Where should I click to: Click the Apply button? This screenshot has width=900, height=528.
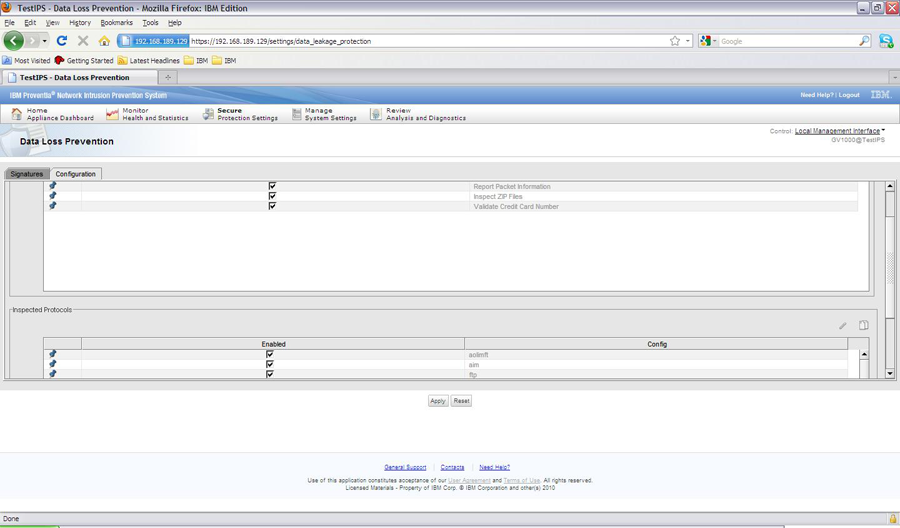coord(438,401)
